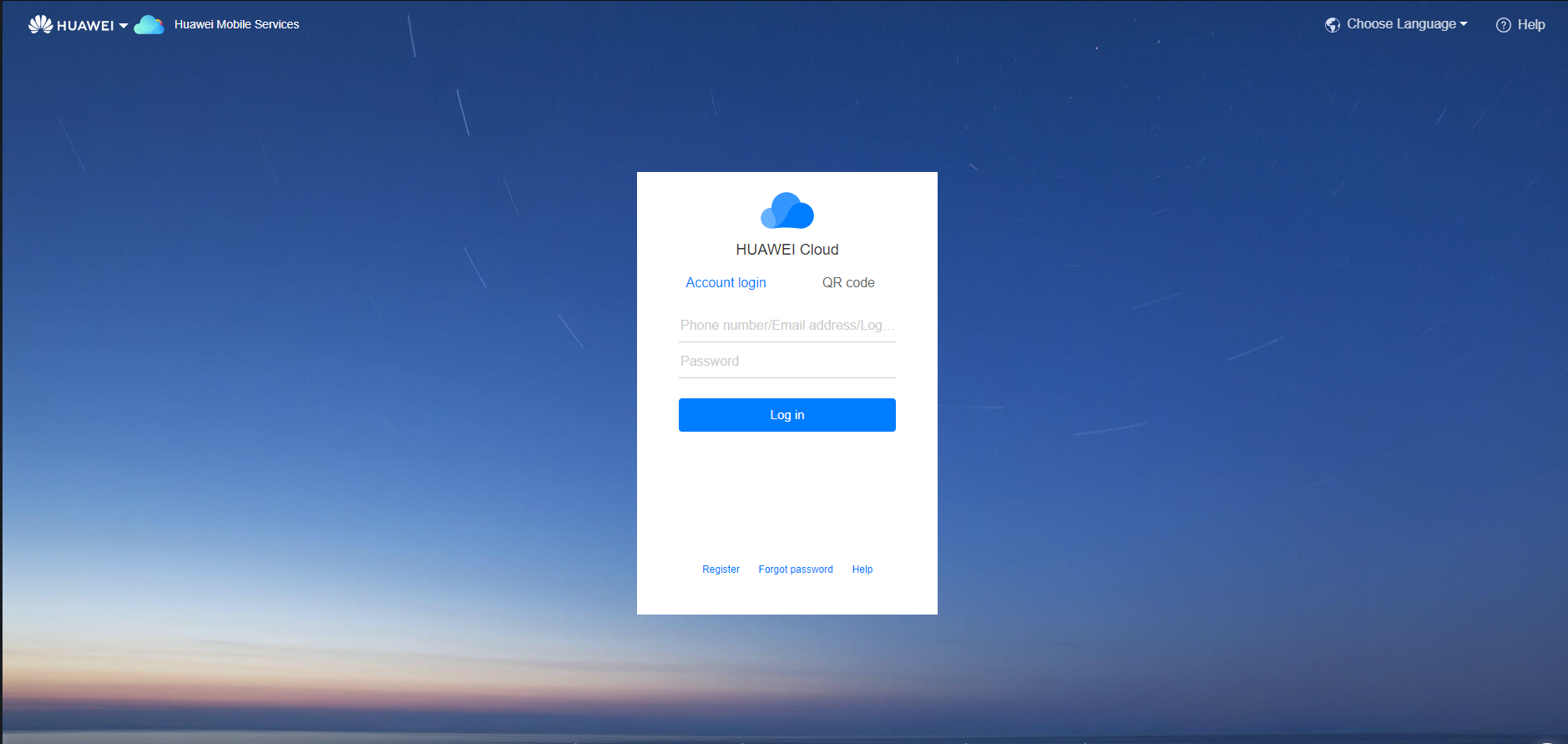Expand the caret after Choose Language

pyautogui.click(x=1464, y=24)
